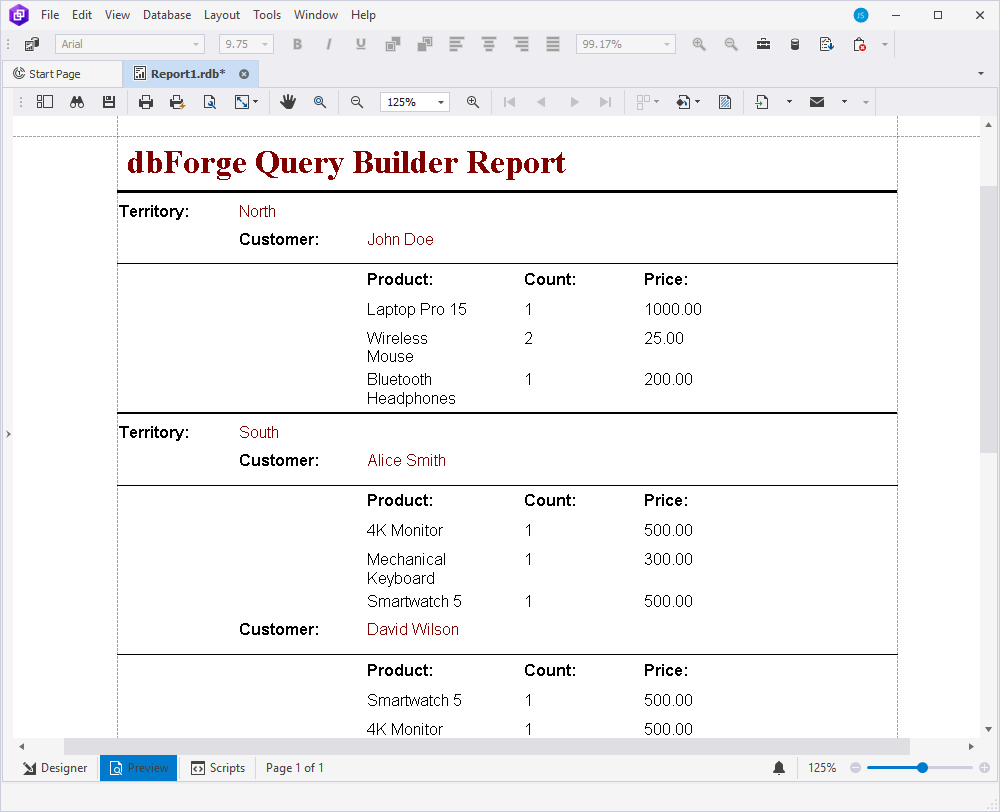
Task: Click the send via e-mail envelope icon
Action: tap(816, 102)
